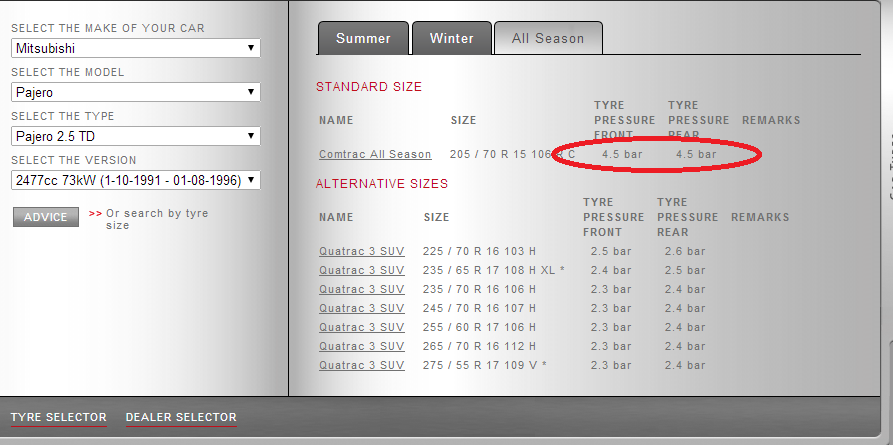The height and width of the screenshot is (445, 893).
Task: Open the version dropdown showing 2477cc 73kW
Action: click(x=136, y=180)
